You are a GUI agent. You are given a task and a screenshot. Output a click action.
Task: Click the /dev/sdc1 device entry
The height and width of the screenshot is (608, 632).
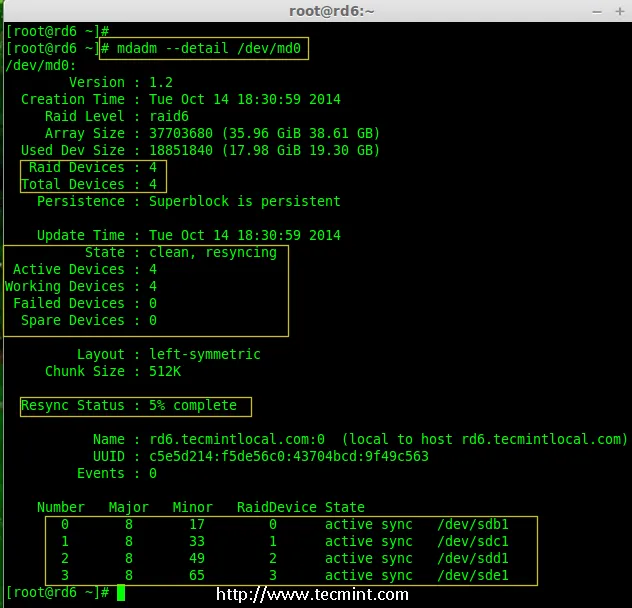pyautogui.click(x=473, y=541)
